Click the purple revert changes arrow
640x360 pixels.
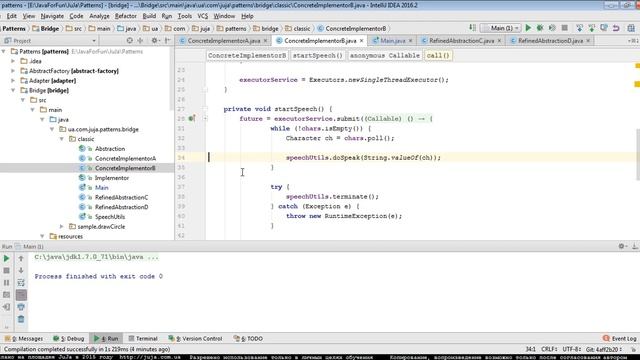(x=616, y=28)
